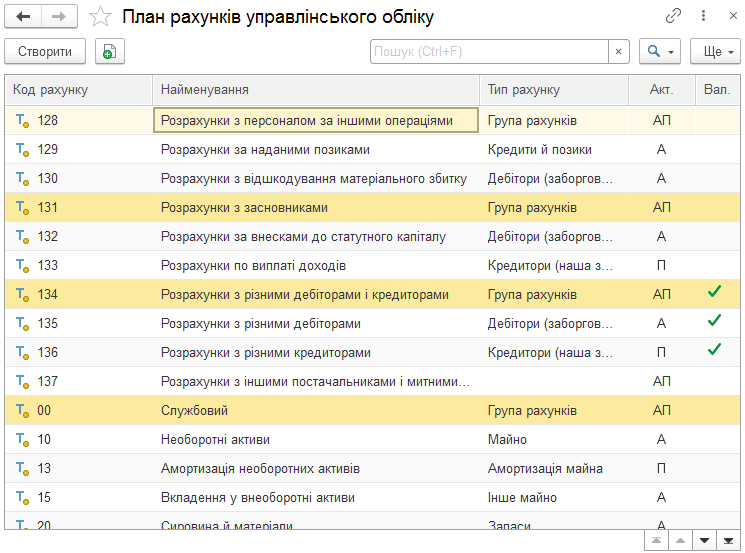This screenshot has width=745, height=553.
Task: Sort by the Тип рахунку column header
Action: [554, 90]
